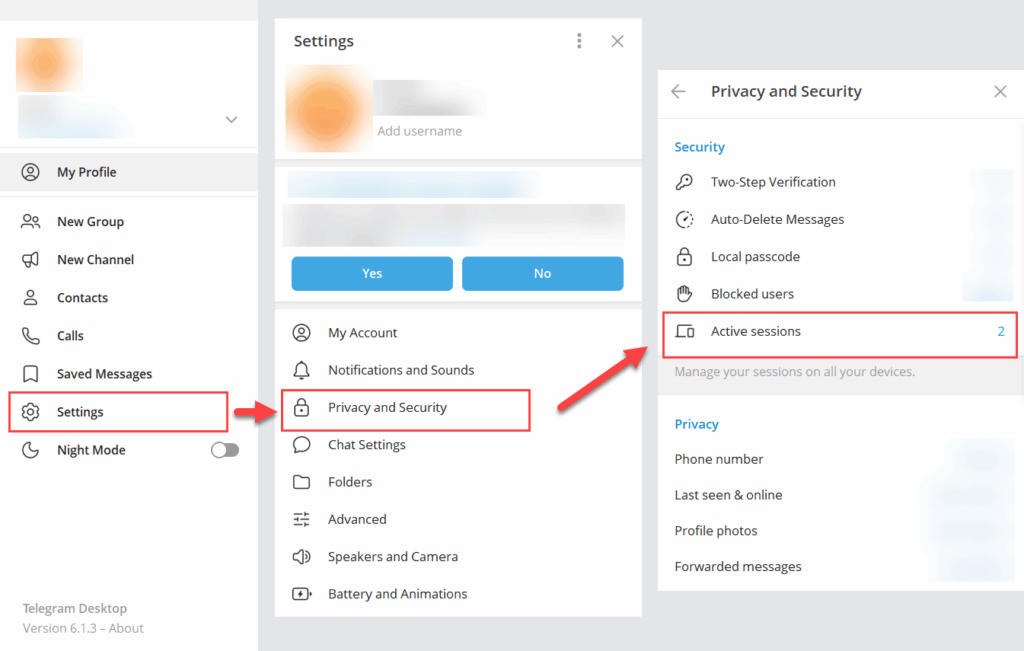Toggle the Night Mode switch
The height and width of the screenshot is (651, 1024).
[x=225, y=450]
